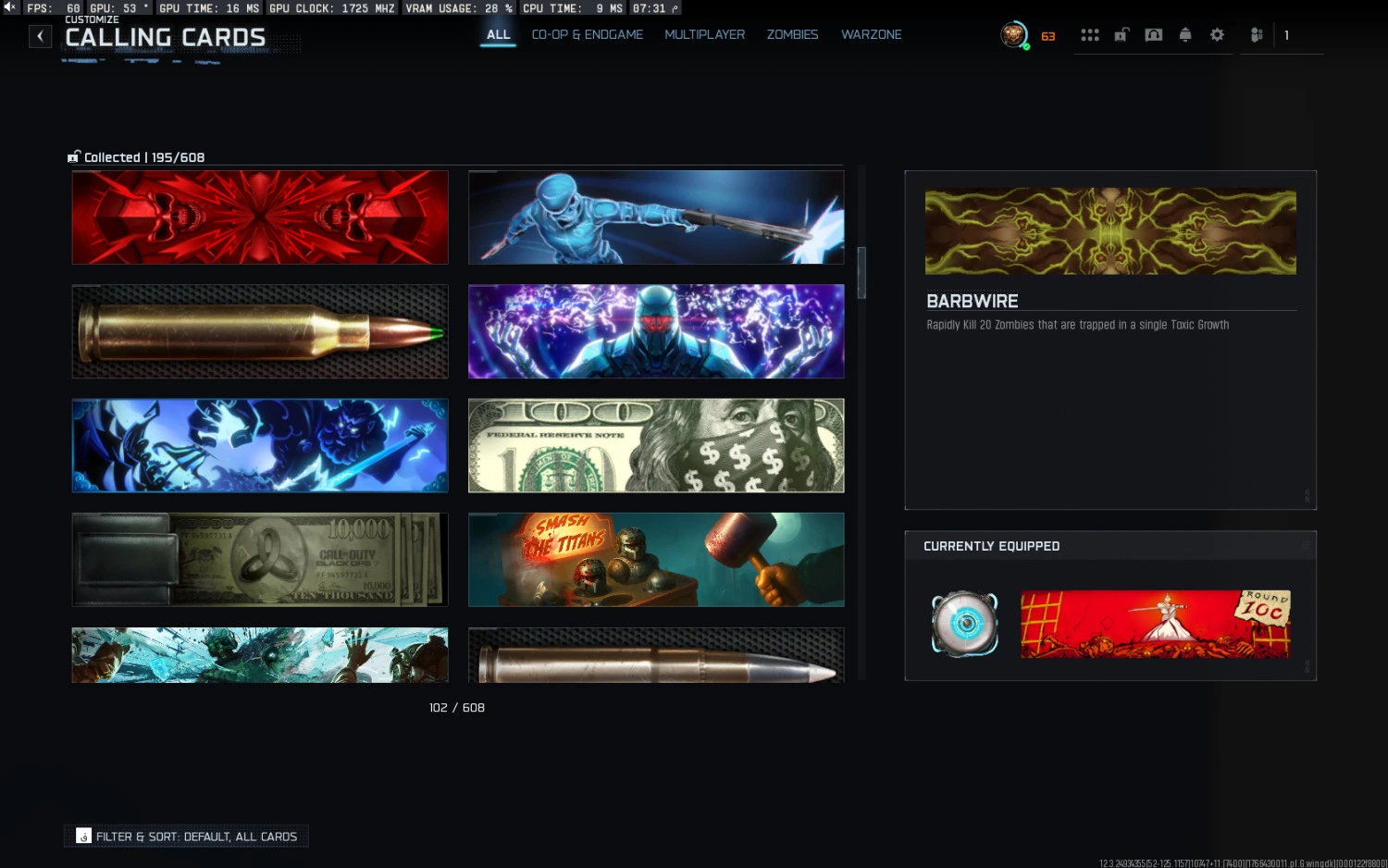Click the equipped Round 100 calling card
Image resolution: width=1388 pixels, height=868 pixels.
(x=1156, y=624)
